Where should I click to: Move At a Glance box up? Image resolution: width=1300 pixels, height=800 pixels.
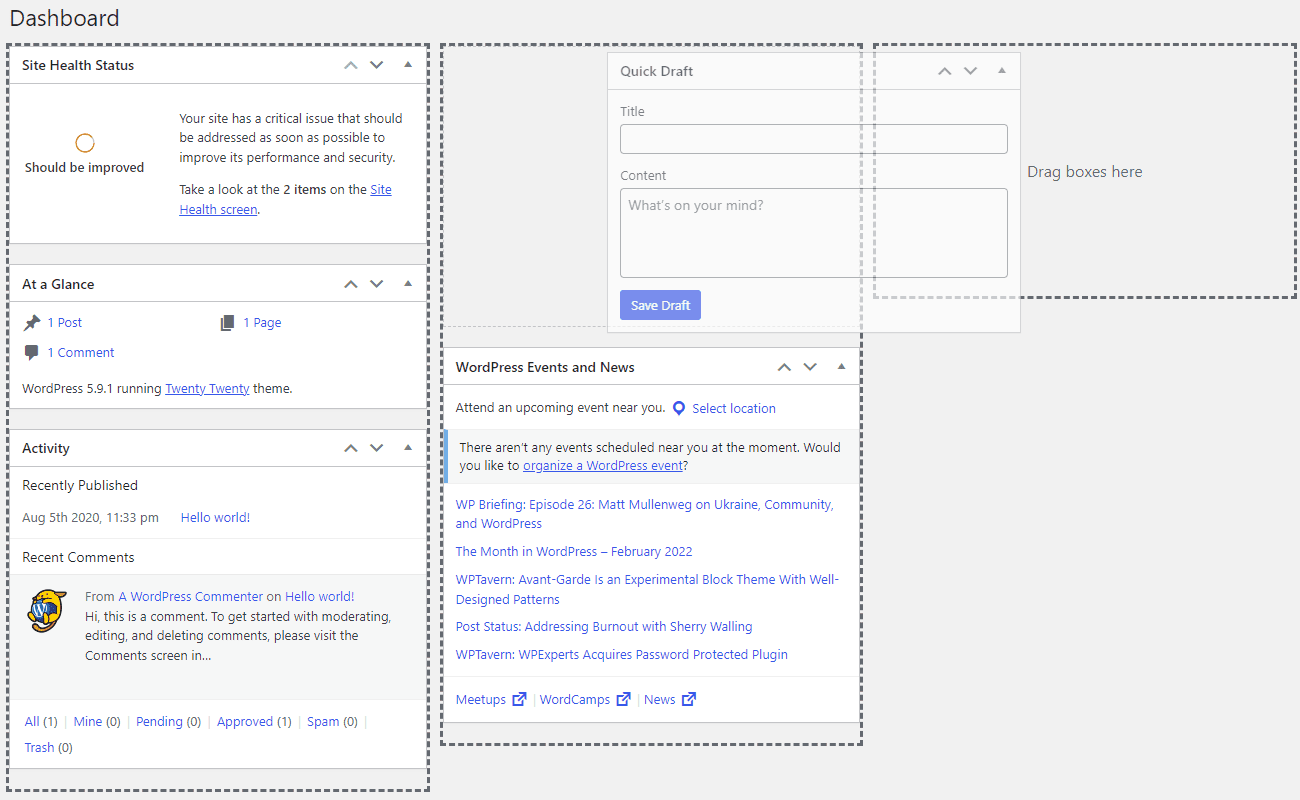350,284
